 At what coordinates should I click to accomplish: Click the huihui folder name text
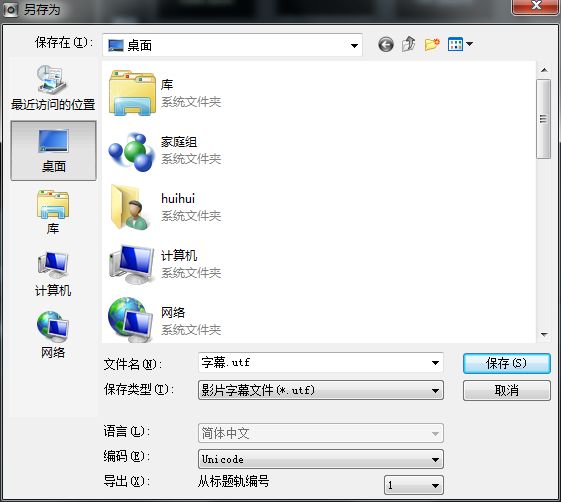pos(178,199)
